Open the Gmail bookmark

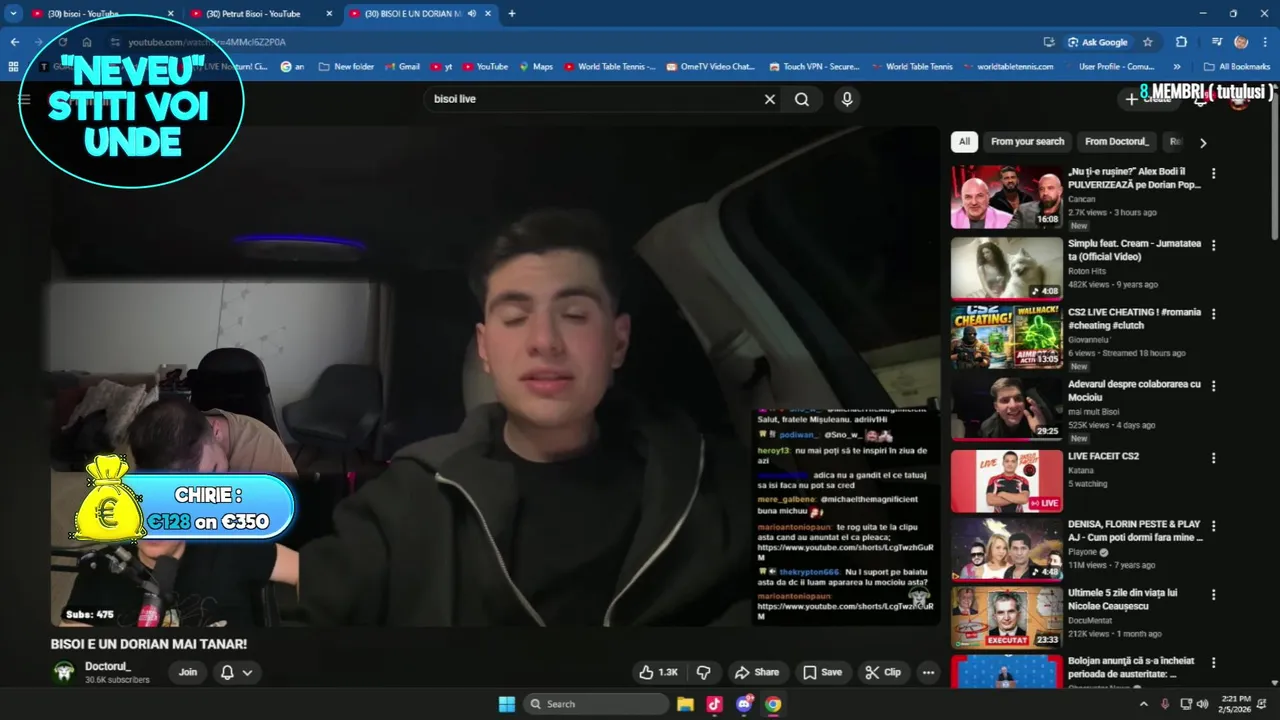pos(401,67)
